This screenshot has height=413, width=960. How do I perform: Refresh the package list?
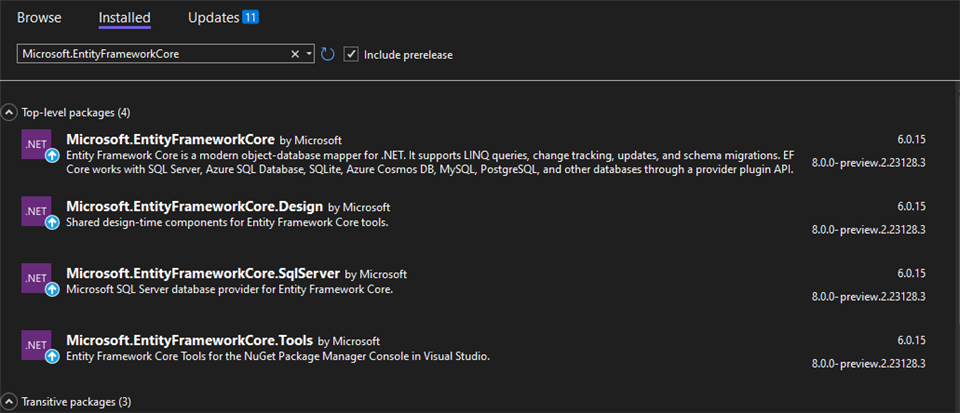click(x=328, y=54)
